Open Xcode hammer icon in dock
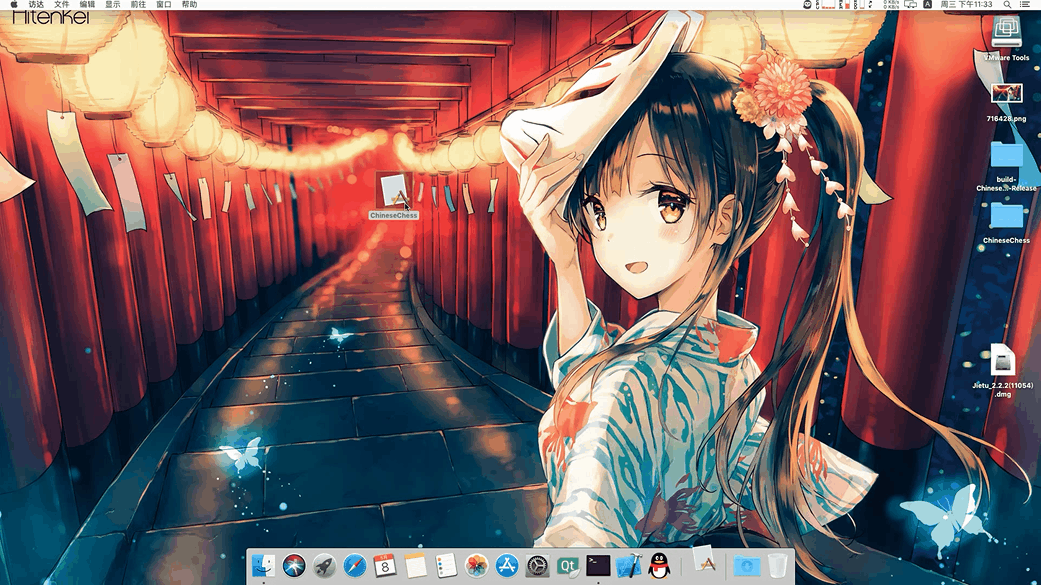 [x=629, y=566]
